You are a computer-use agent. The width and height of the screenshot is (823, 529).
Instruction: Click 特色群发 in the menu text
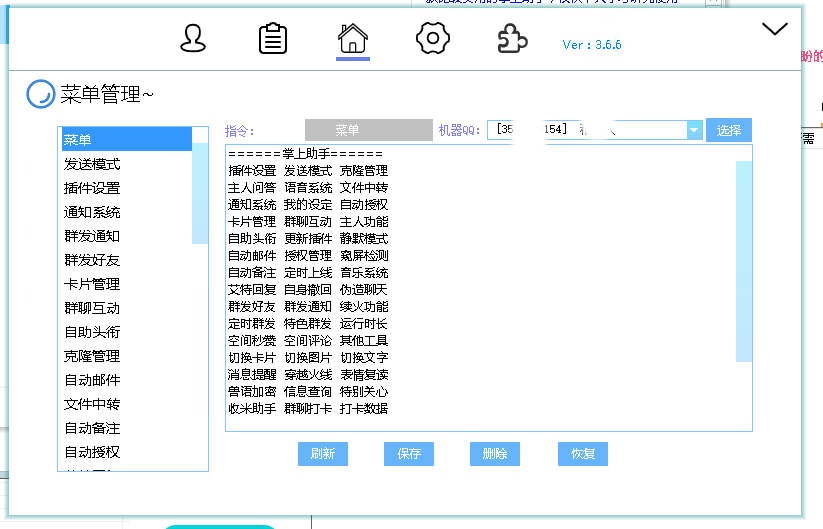[308, 324]
